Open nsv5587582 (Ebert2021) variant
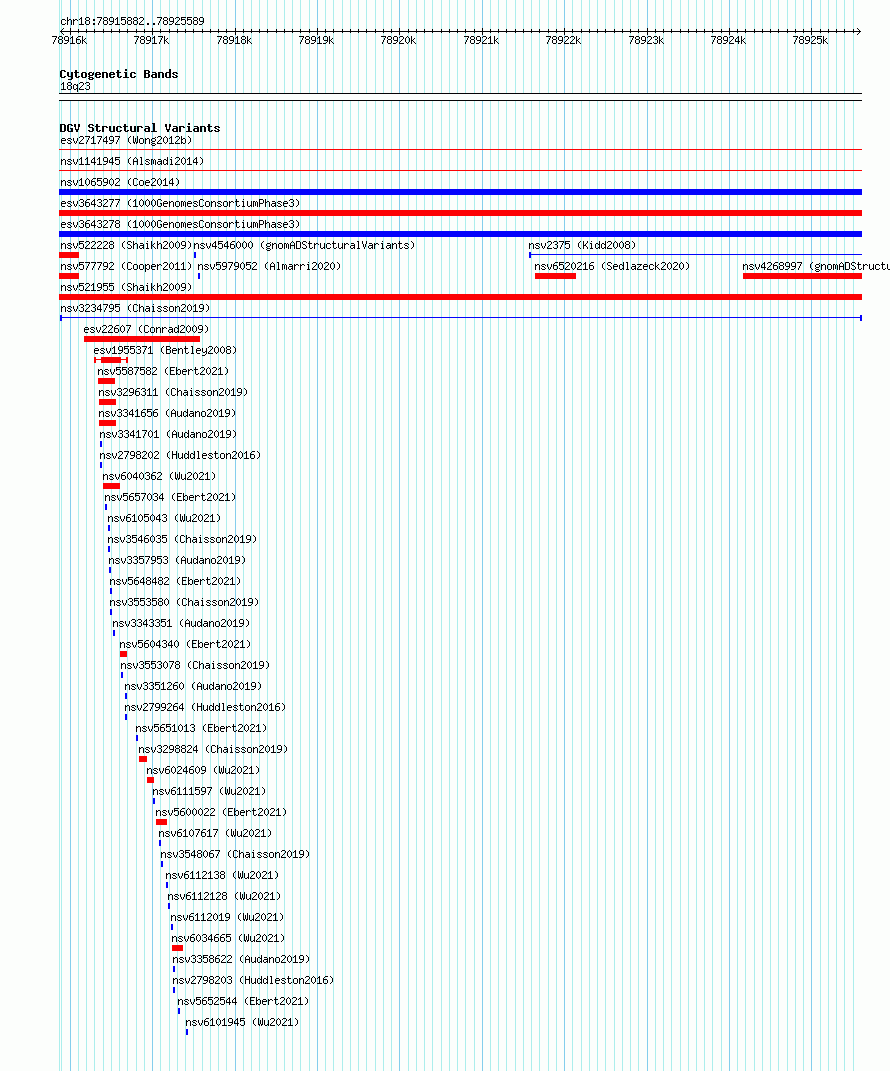Viewport: 890px width, 1071px height. coord(163,372)
